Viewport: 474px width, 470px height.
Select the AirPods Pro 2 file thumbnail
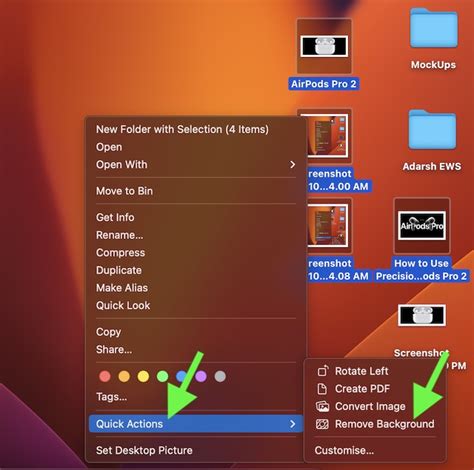tap(324, 46)
